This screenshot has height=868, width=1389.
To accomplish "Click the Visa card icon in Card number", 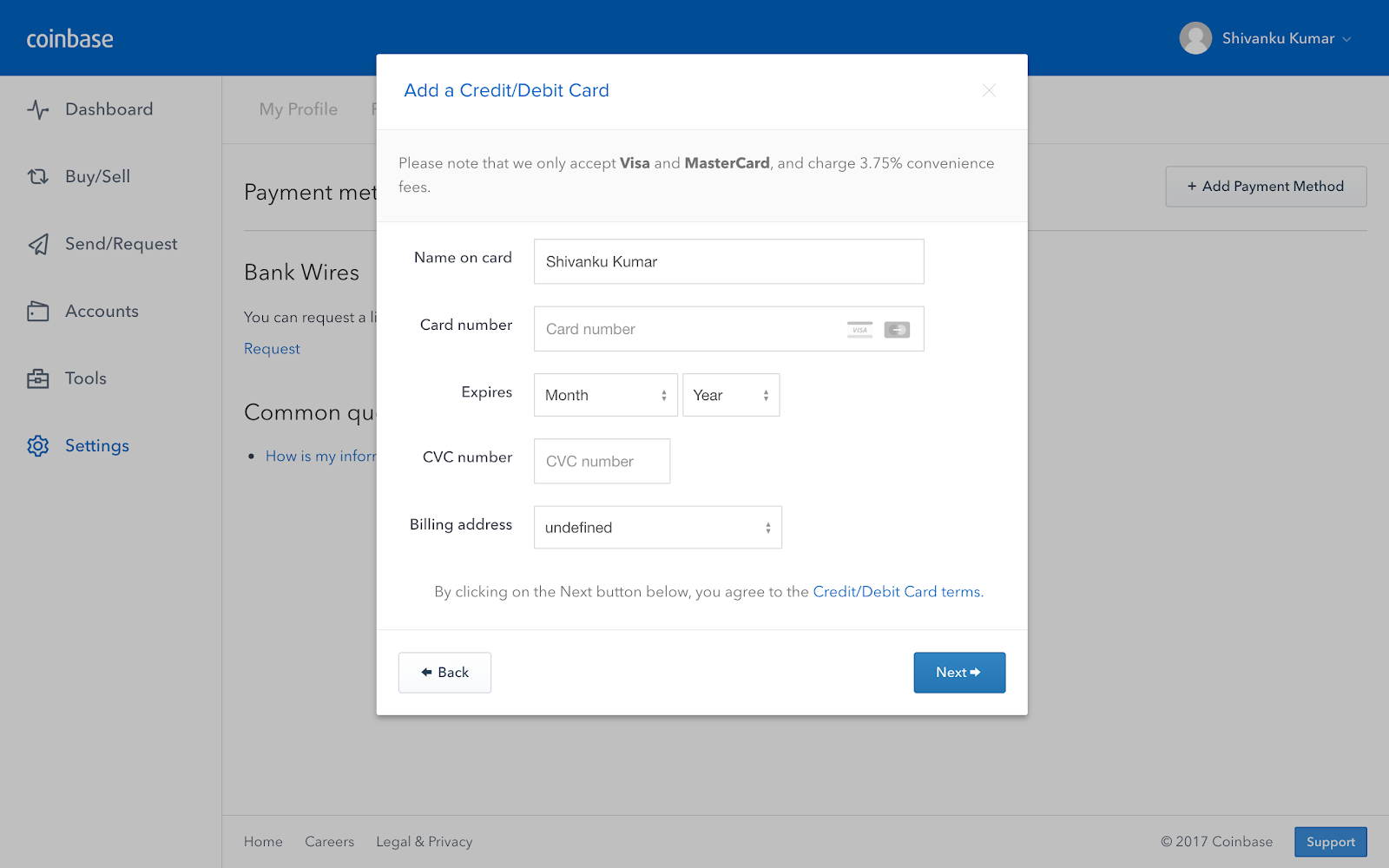I will pyautogui.click(x=859, y=330).
